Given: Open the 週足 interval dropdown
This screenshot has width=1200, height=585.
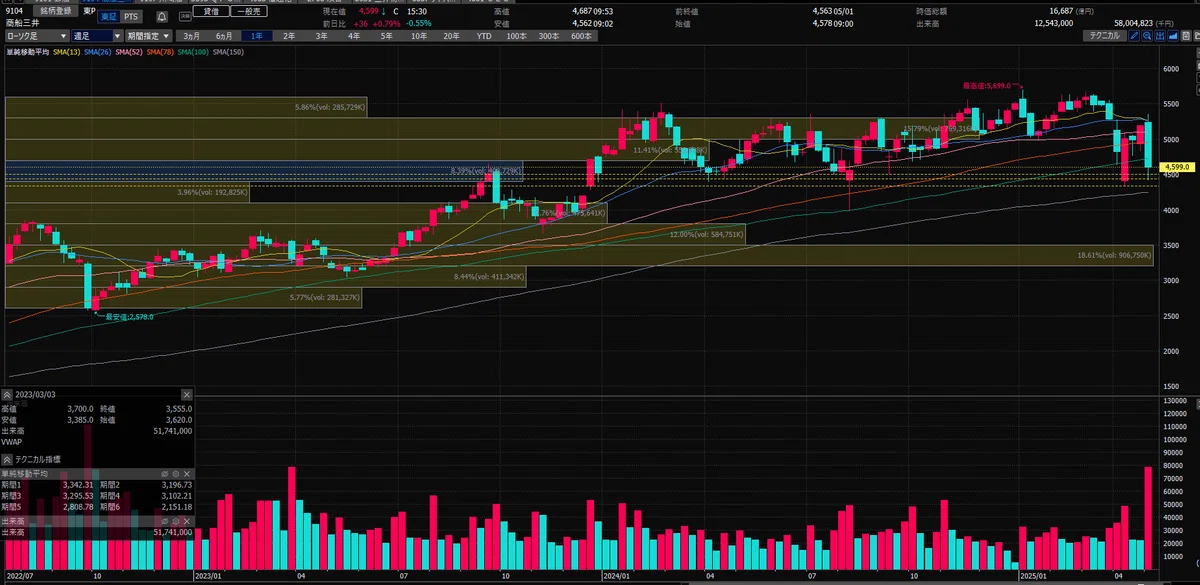Looking at the screenshot, I should [x=97, y=36].
